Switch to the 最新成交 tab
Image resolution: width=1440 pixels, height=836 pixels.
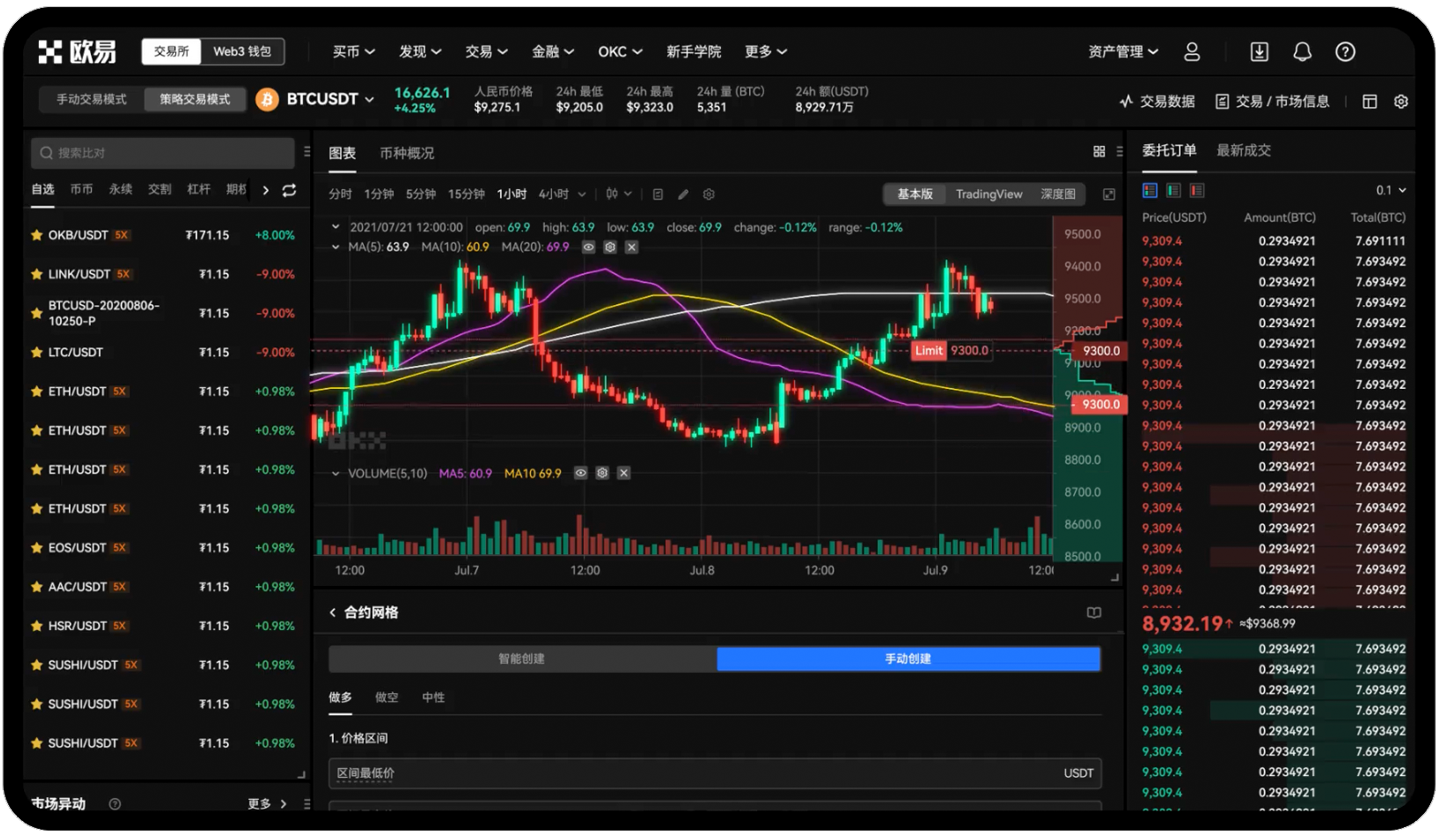point(1243,151)
